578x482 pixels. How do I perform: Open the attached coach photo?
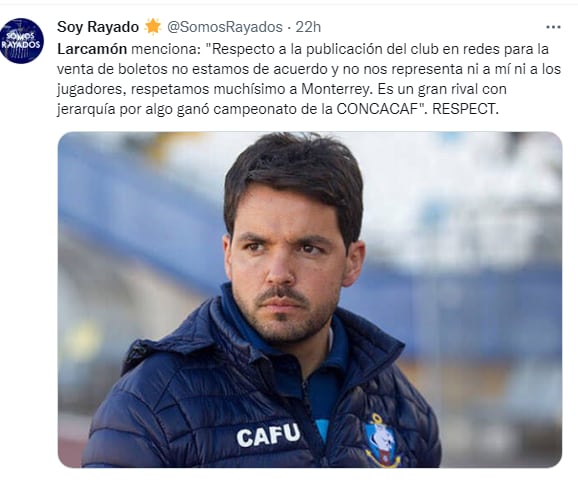click(310, 300)
